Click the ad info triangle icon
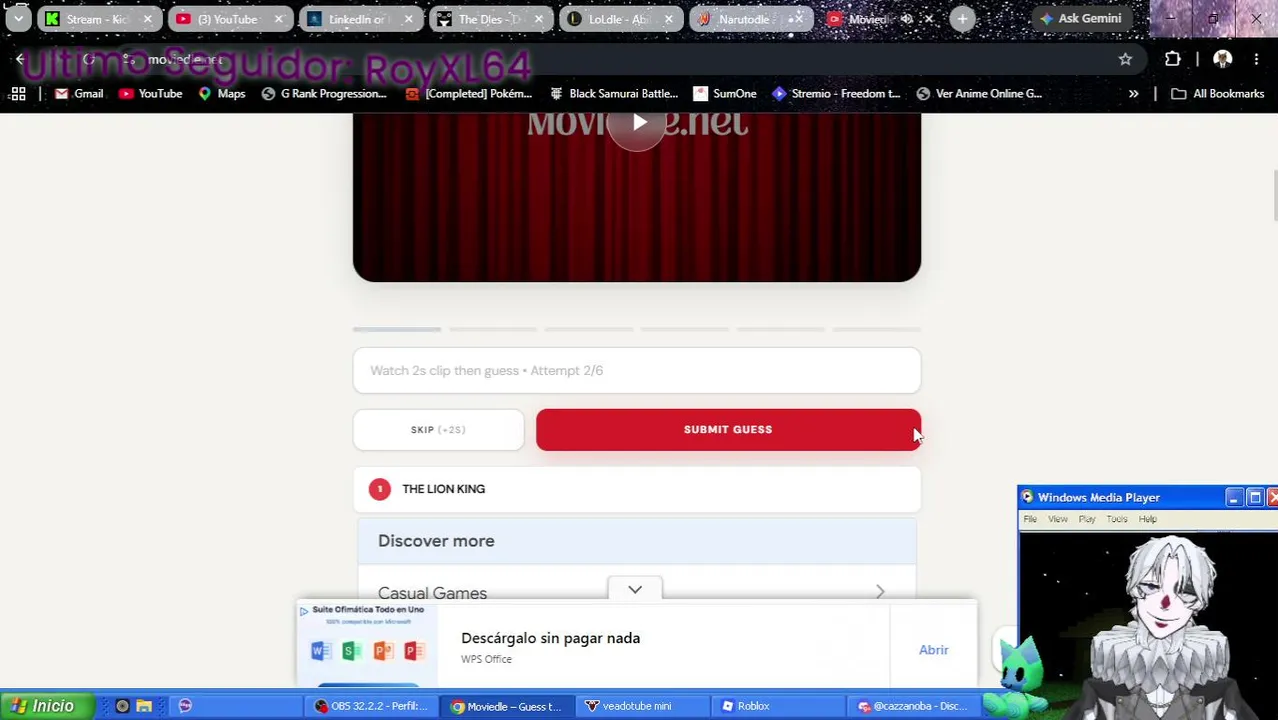This screenshot has width=1278, height=720. (304, 610)
